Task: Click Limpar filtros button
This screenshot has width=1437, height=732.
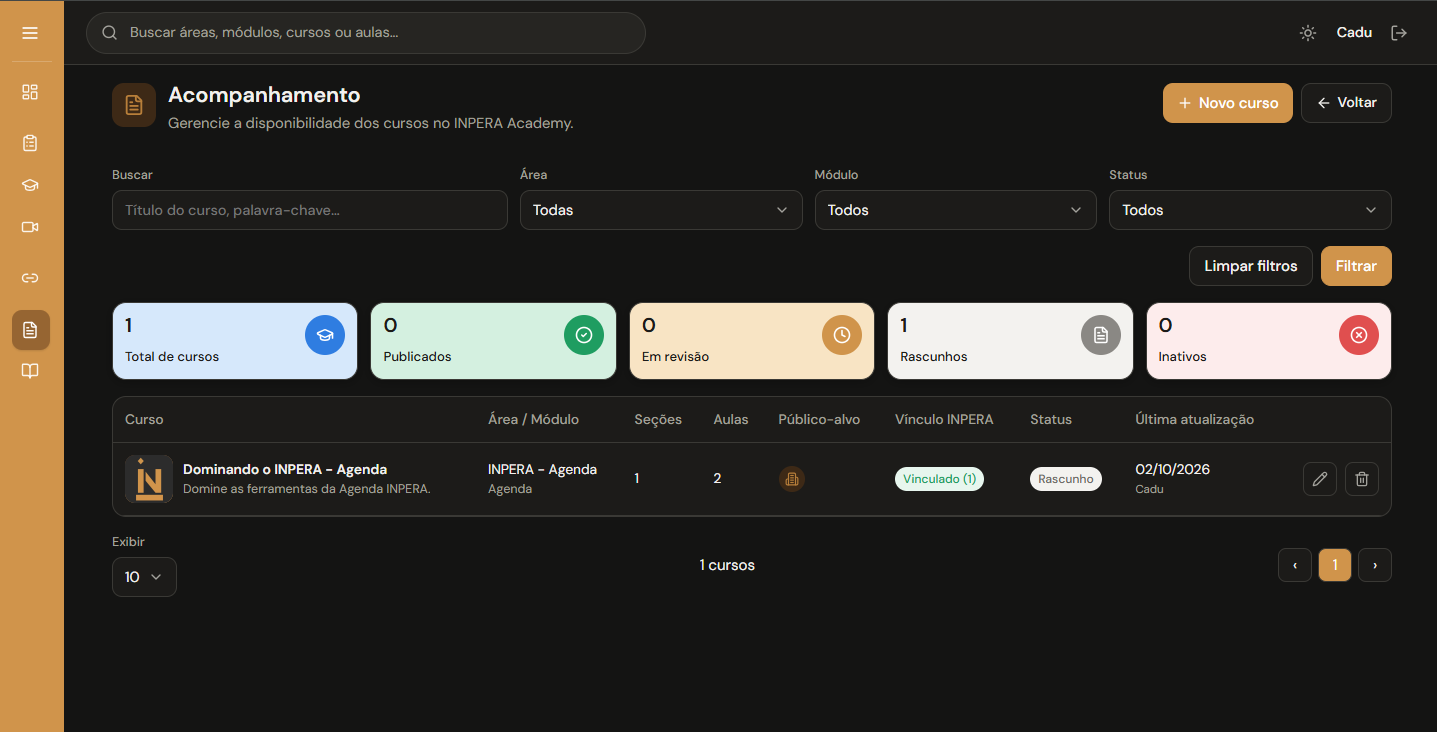Action: point(1251,266)
